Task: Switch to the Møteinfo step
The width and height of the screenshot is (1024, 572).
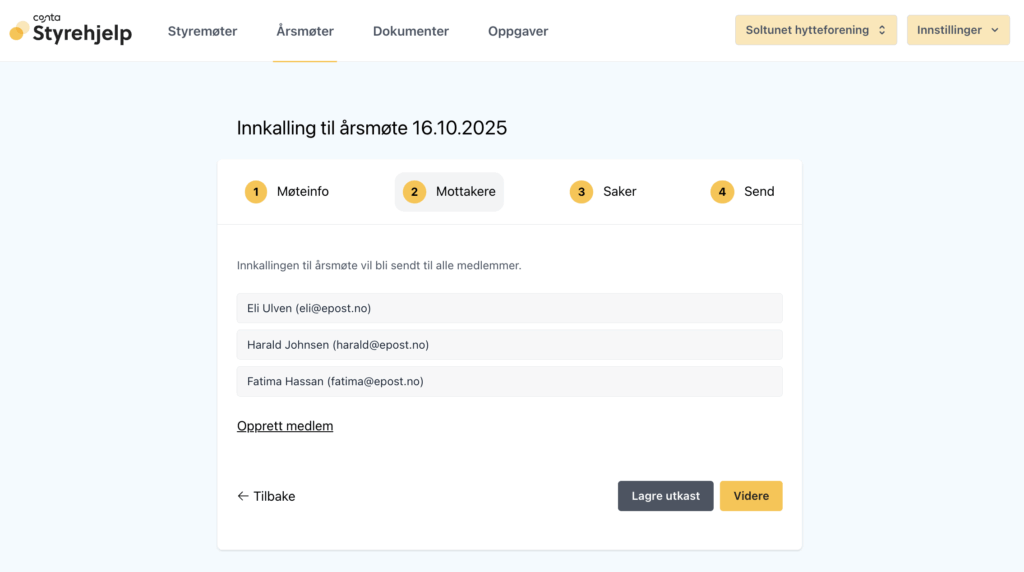Action: tap(303, 192)
